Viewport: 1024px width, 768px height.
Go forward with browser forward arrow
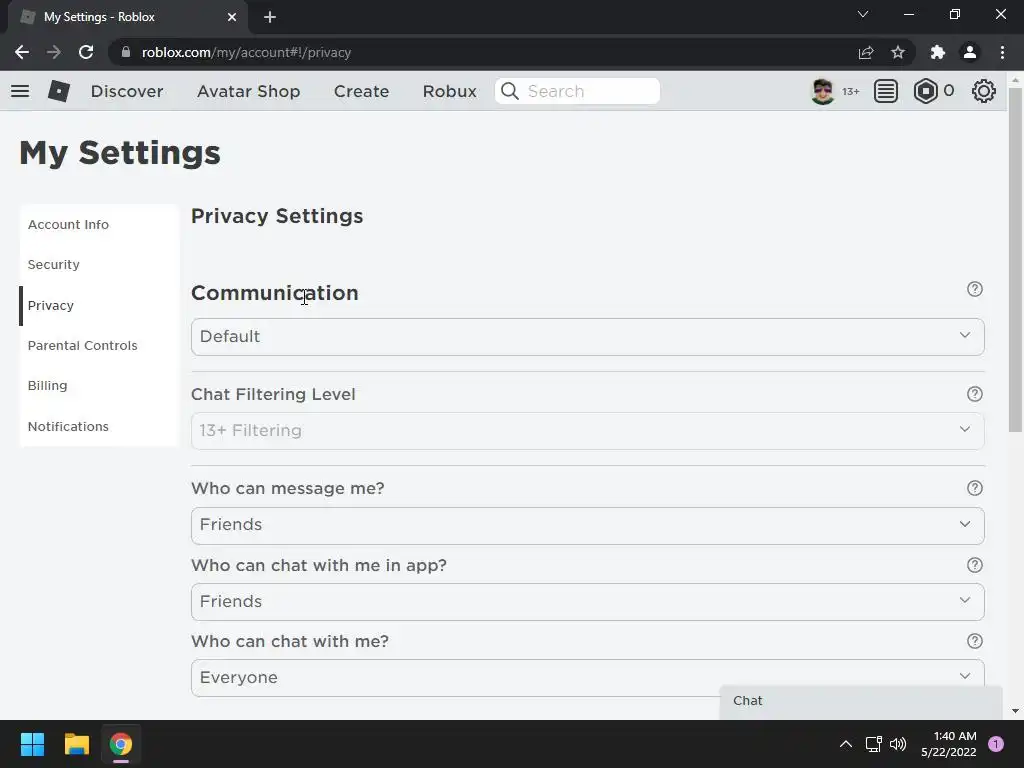click(x=54, y=52)
